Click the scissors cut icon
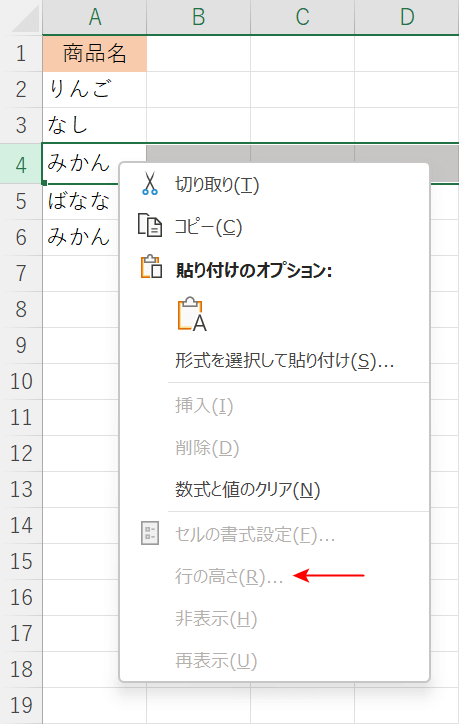 pos(150,184)
